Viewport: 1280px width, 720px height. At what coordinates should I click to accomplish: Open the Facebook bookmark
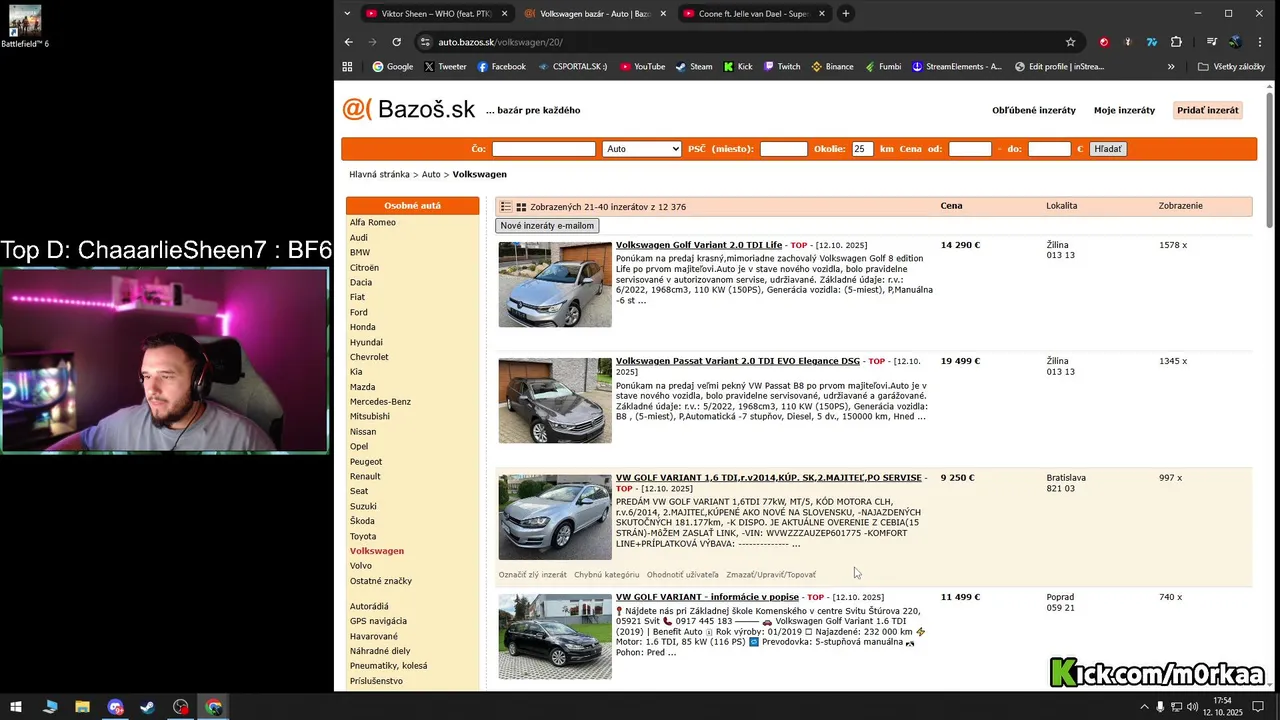click(501, 67)
